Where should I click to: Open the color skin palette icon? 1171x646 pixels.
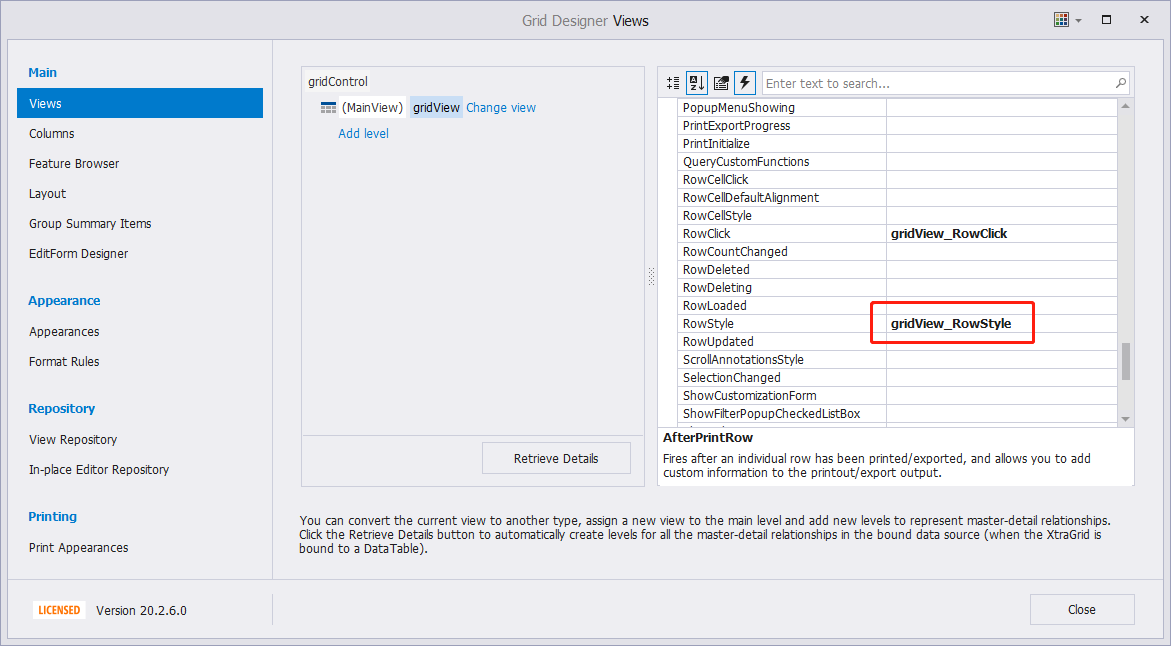(x=1061, y=20)
